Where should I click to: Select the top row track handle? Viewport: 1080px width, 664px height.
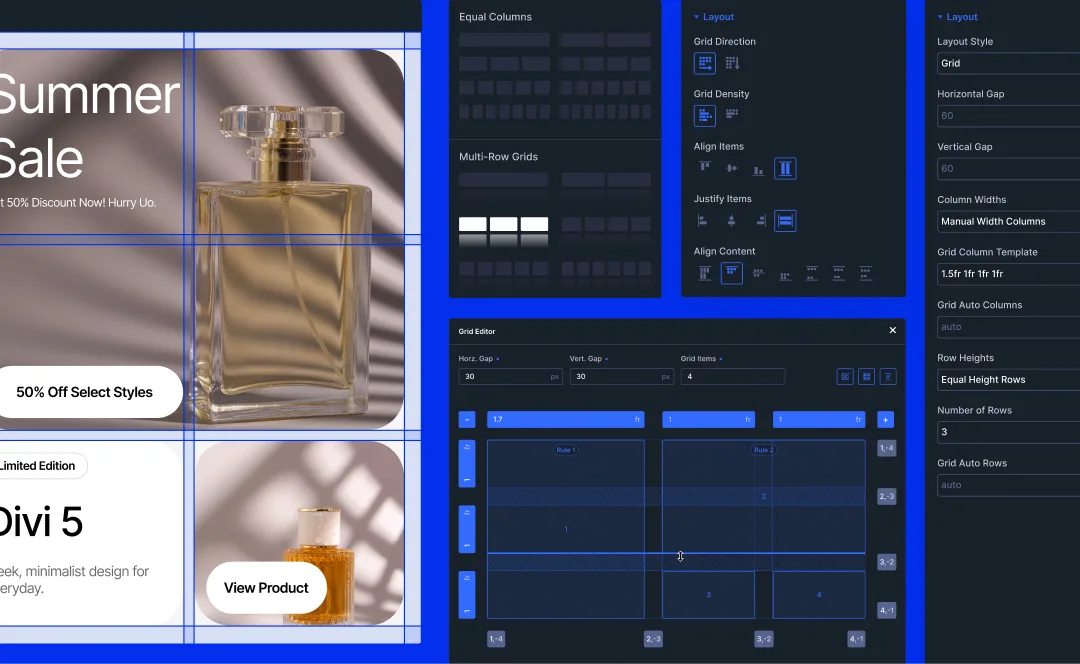tap(467, 464)
